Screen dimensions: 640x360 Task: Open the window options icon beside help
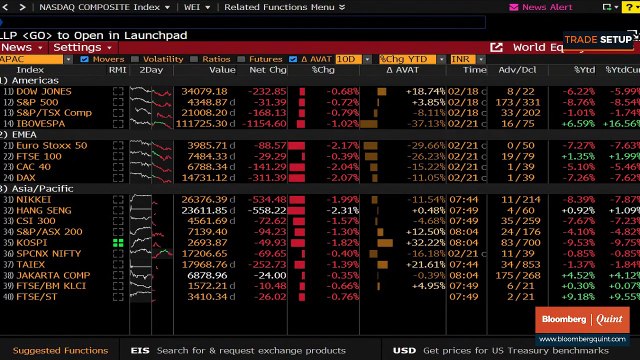607,7
